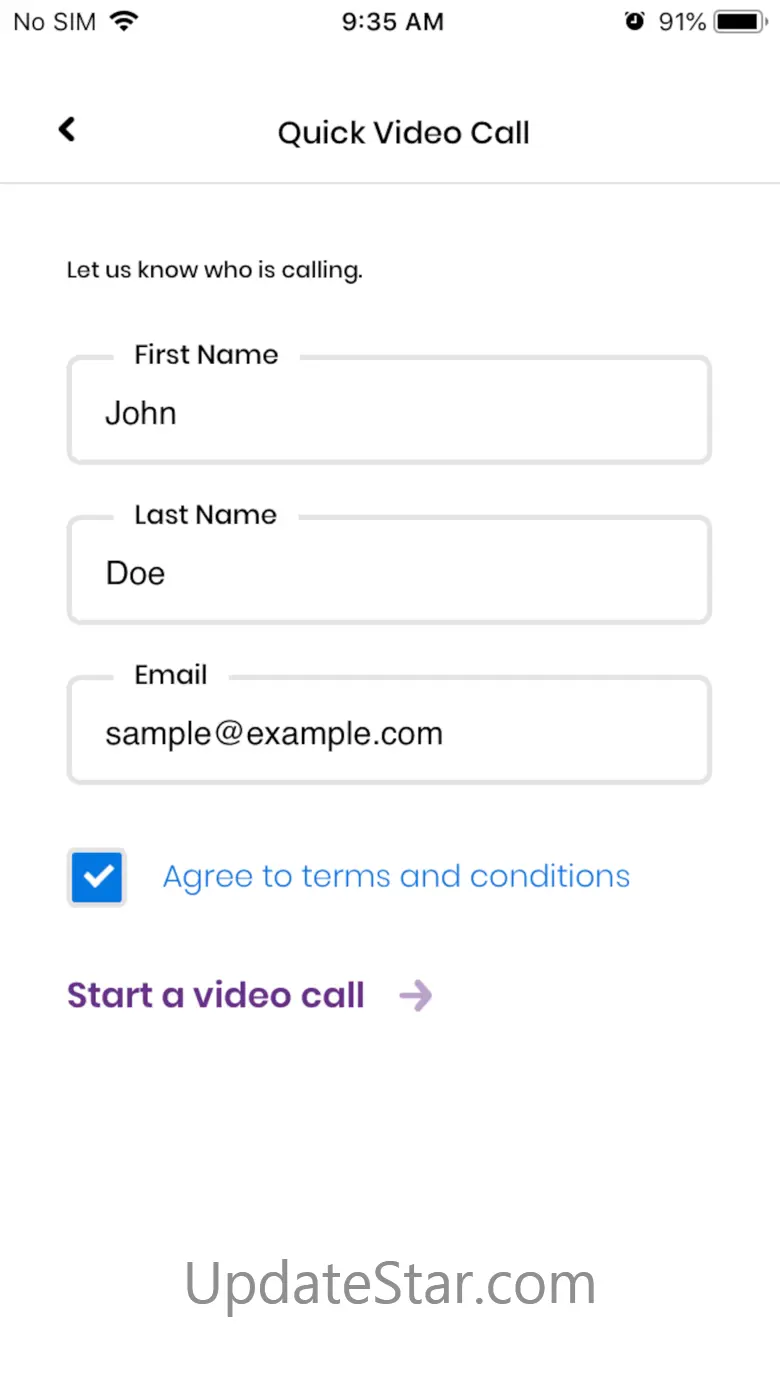
Task: Click the "Let us know who is calling" text
Action: click(214, 270)
